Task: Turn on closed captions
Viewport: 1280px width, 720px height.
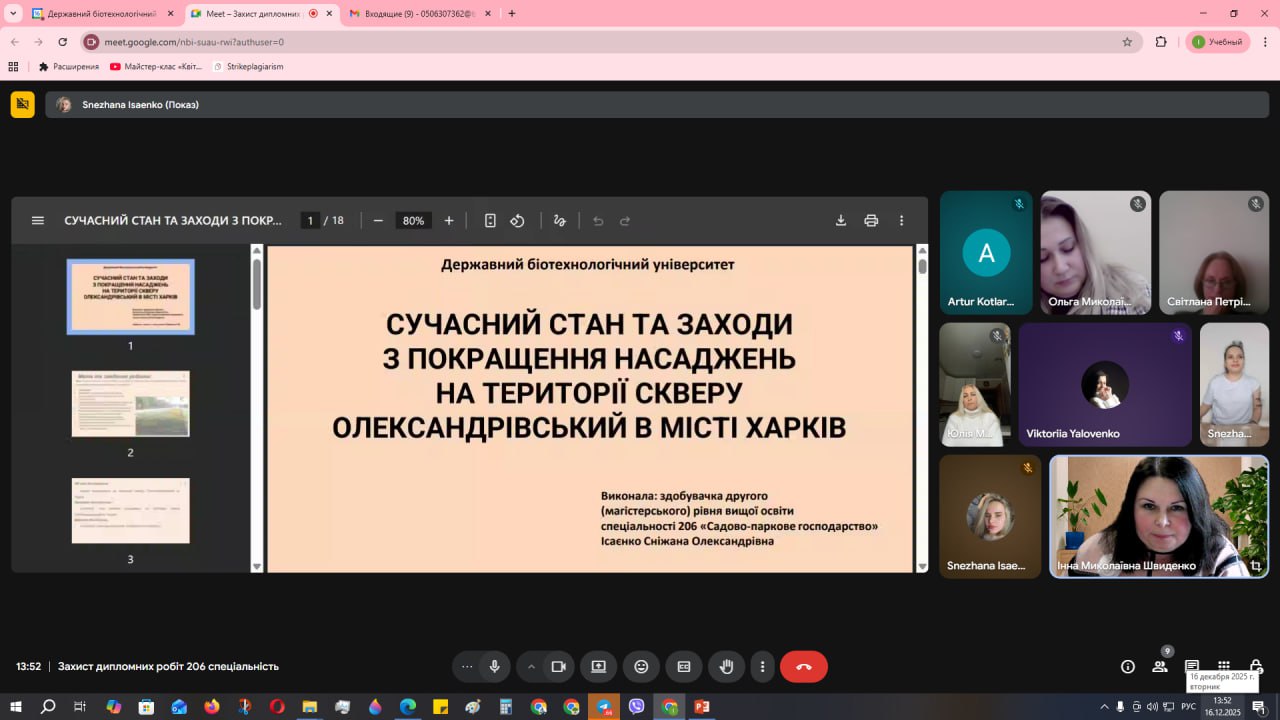Action: [684, 667]
